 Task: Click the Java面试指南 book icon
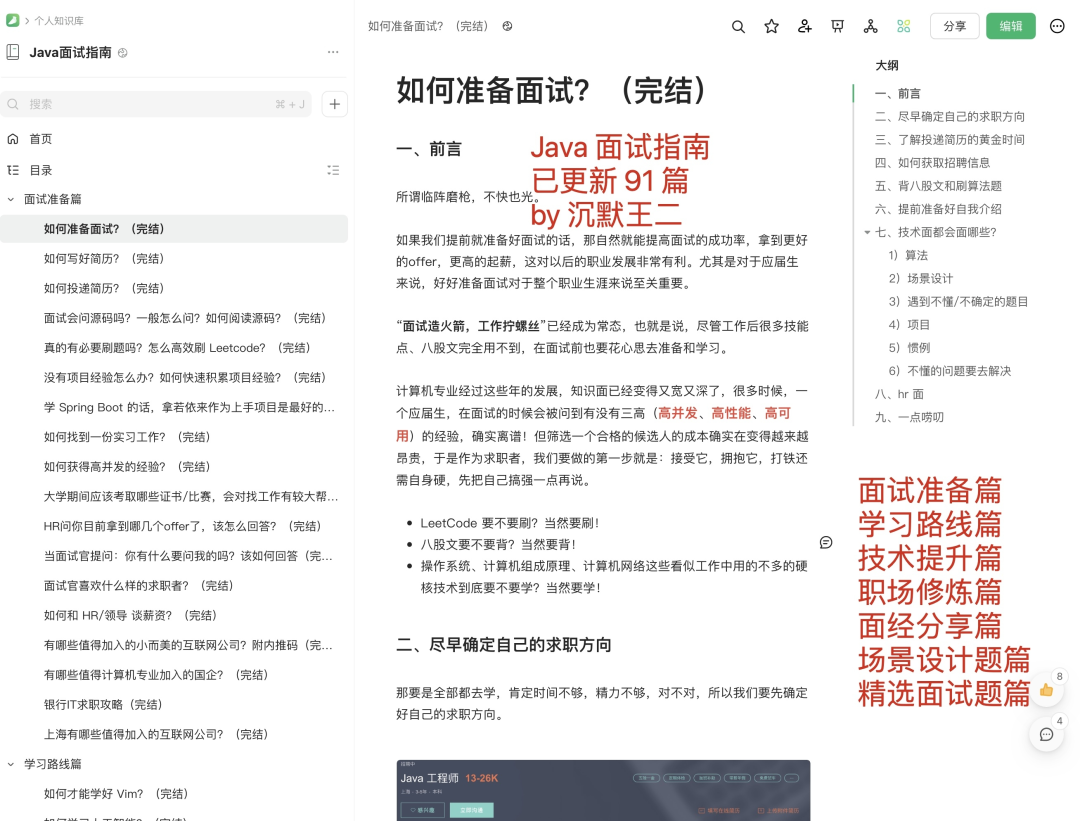click(x=12, y=52)
